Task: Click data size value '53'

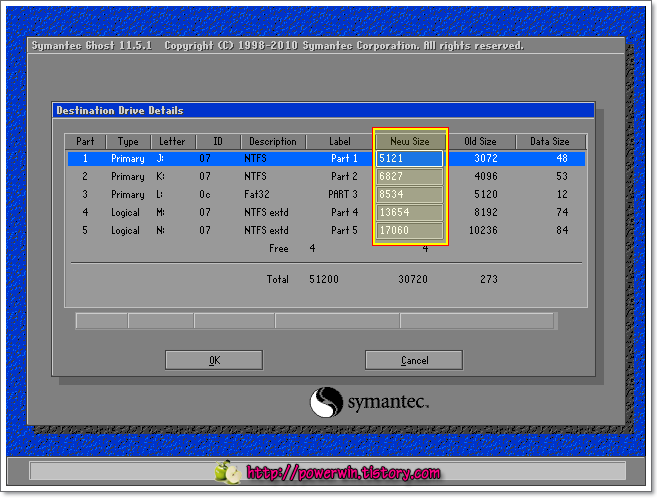Action: (562, 176)
